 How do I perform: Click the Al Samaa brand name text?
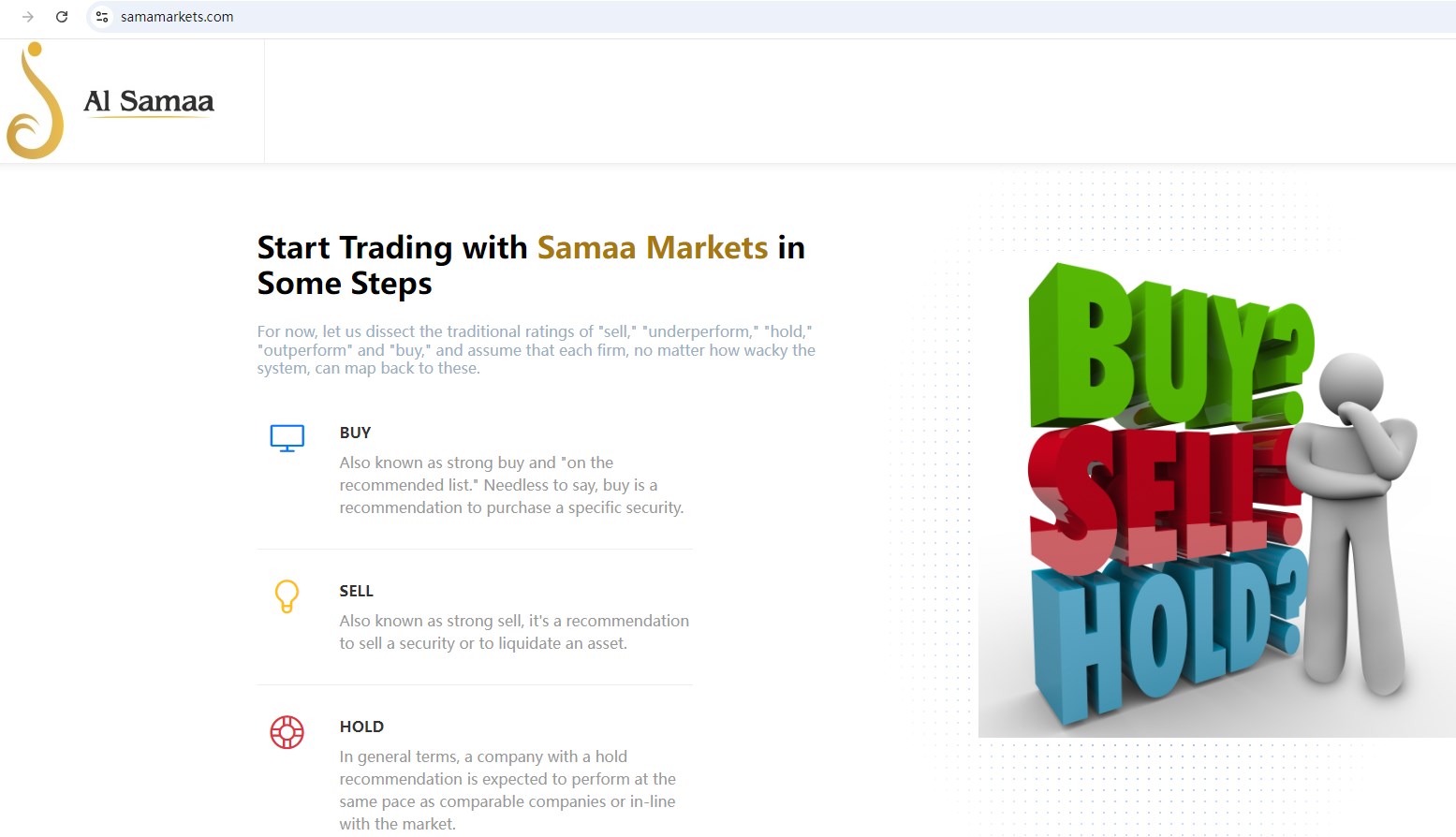tap(149, 101)
